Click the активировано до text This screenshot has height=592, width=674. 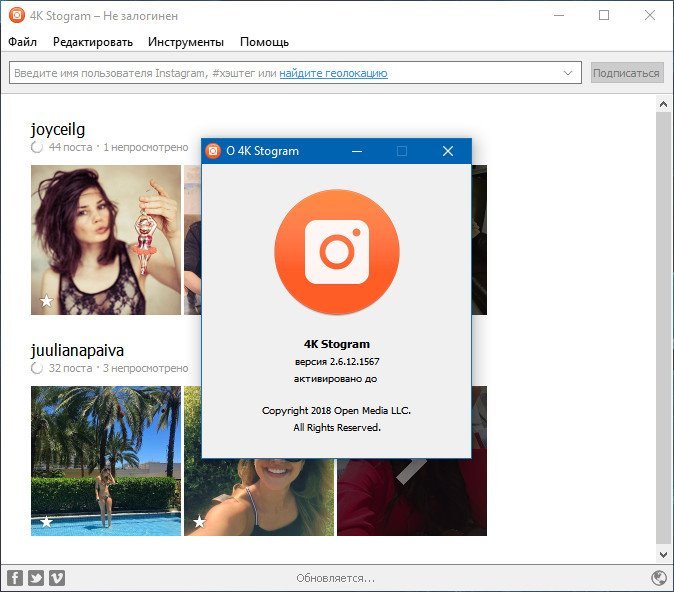(335, 379)
